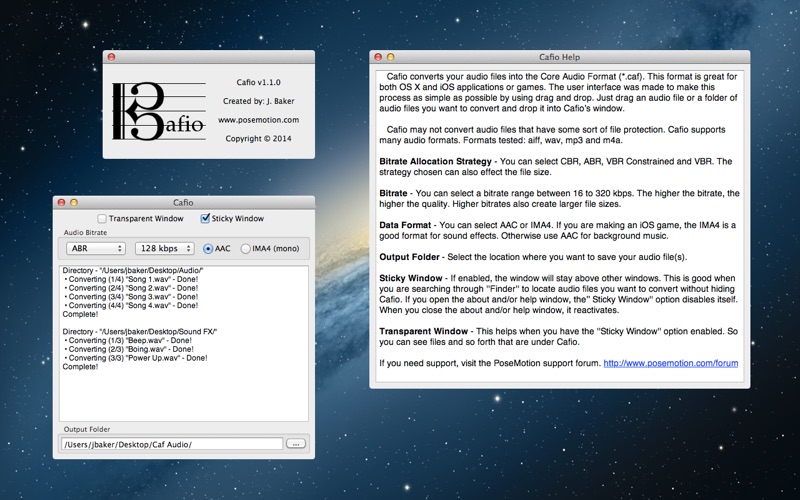The image size is (800, 500).
Task: Click the Output Folder path field
Action: (x=171, y=444)
